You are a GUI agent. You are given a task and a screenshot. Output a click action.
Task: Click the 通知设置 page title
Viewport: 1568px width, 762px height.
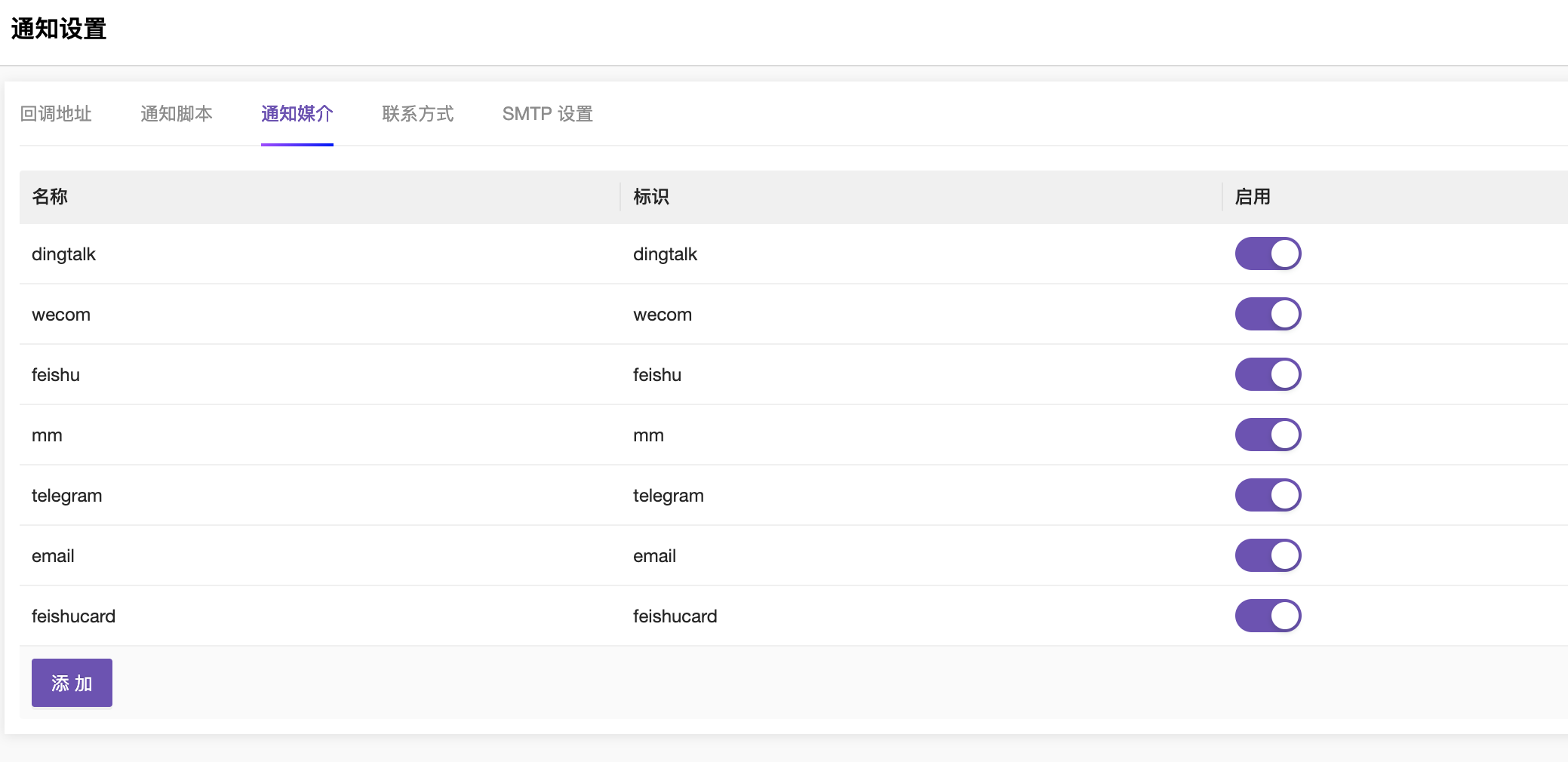click(x=59, y=29)
